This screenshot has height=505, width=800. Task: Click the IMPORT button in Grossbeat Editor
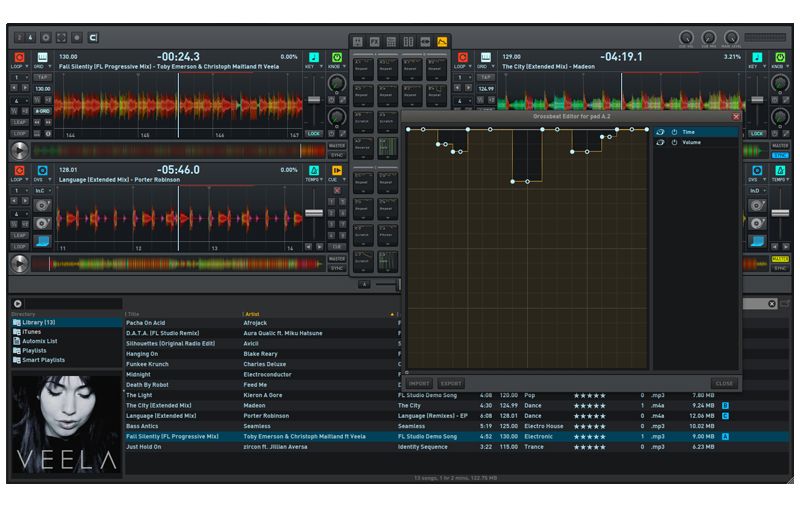419,383
